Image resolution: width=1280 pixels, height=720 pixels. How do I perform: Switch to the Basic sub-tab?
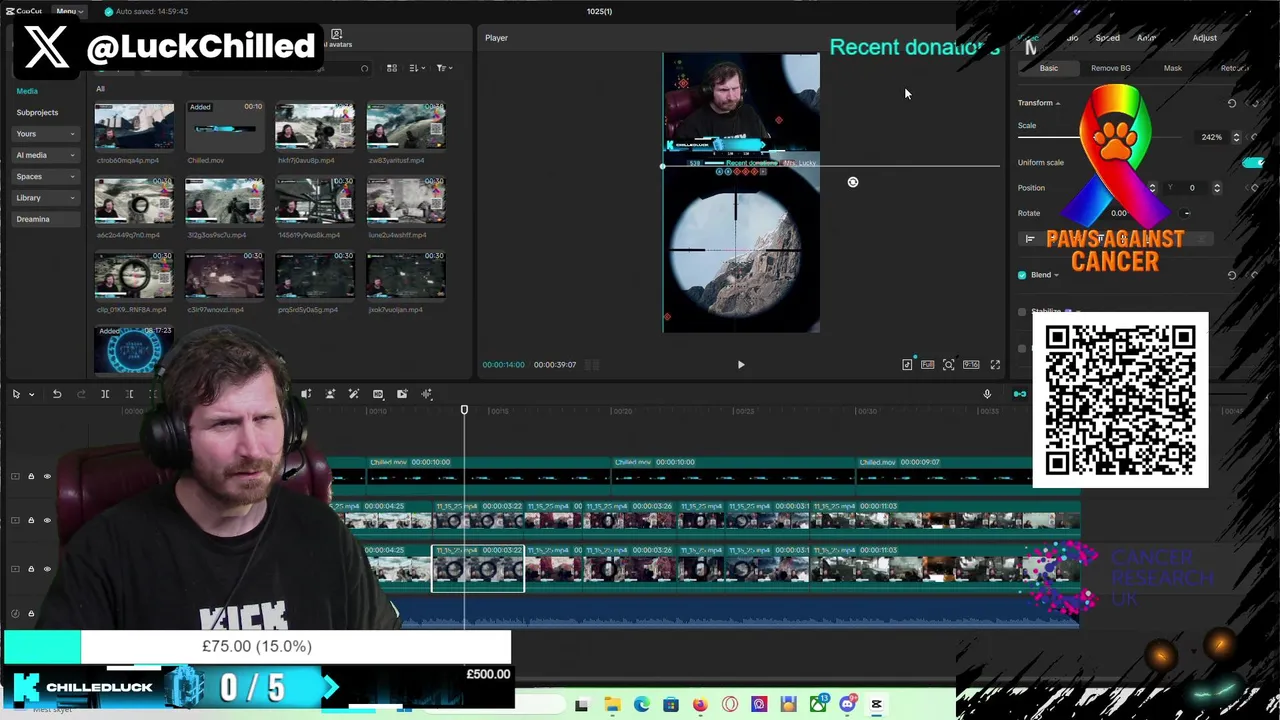(x=1048, y=68)
